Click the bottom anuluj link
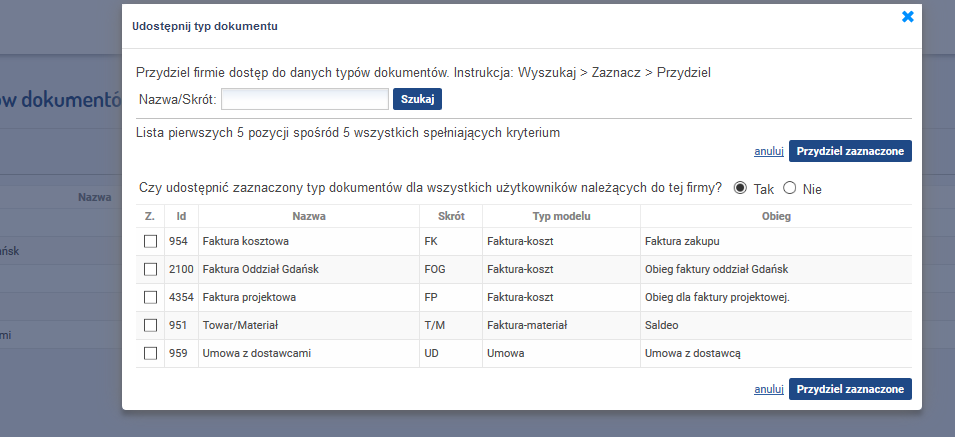The image size is (955, 437). click(769, 389)
